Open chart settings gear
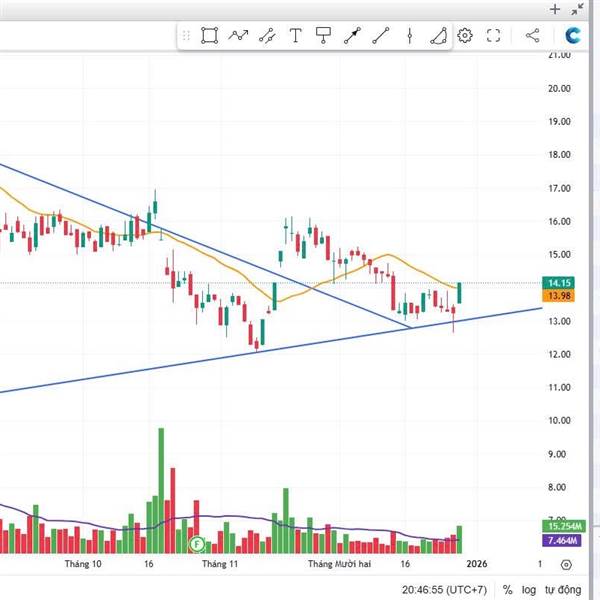Image resolution: width=600 pixels, height=600 pixels. (465, 36)
